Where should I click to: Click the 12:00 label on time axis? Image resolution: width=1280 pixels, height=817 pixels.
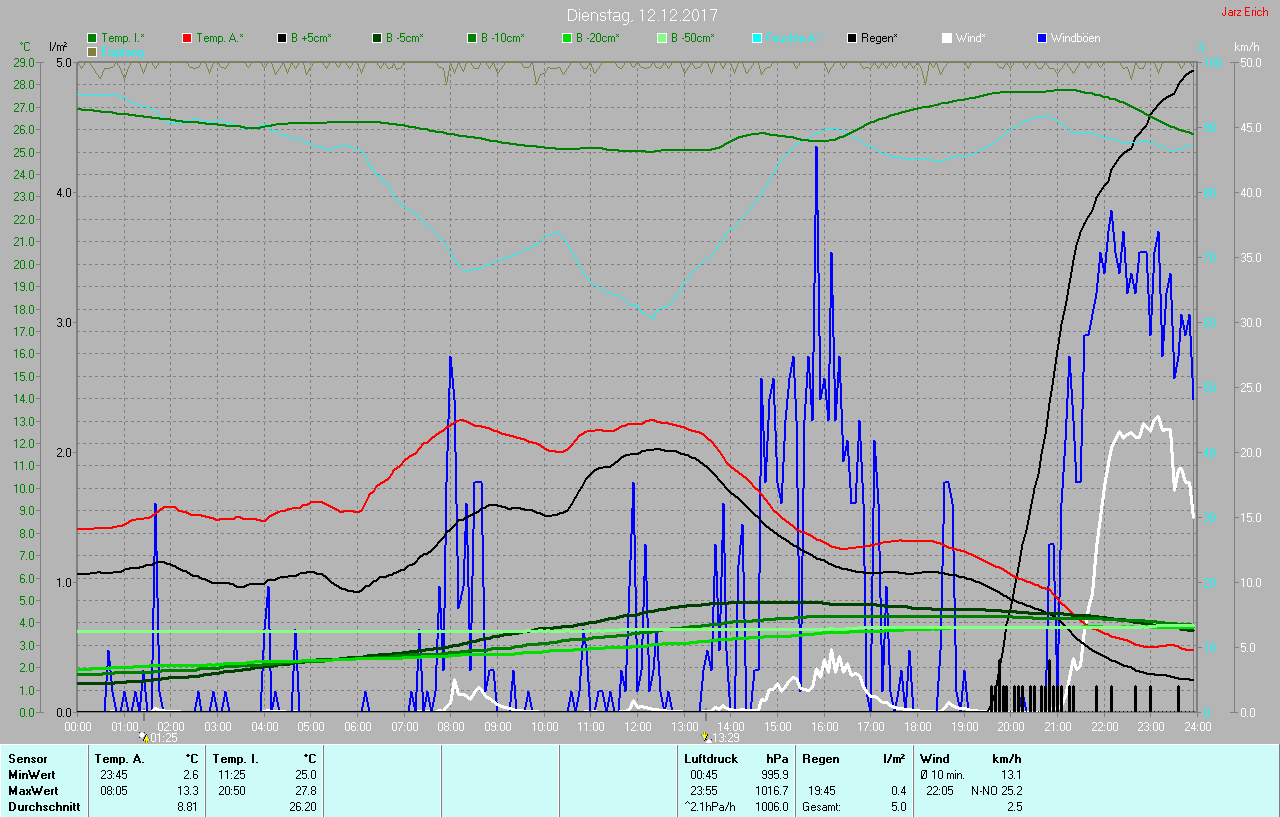pos(637,726)
